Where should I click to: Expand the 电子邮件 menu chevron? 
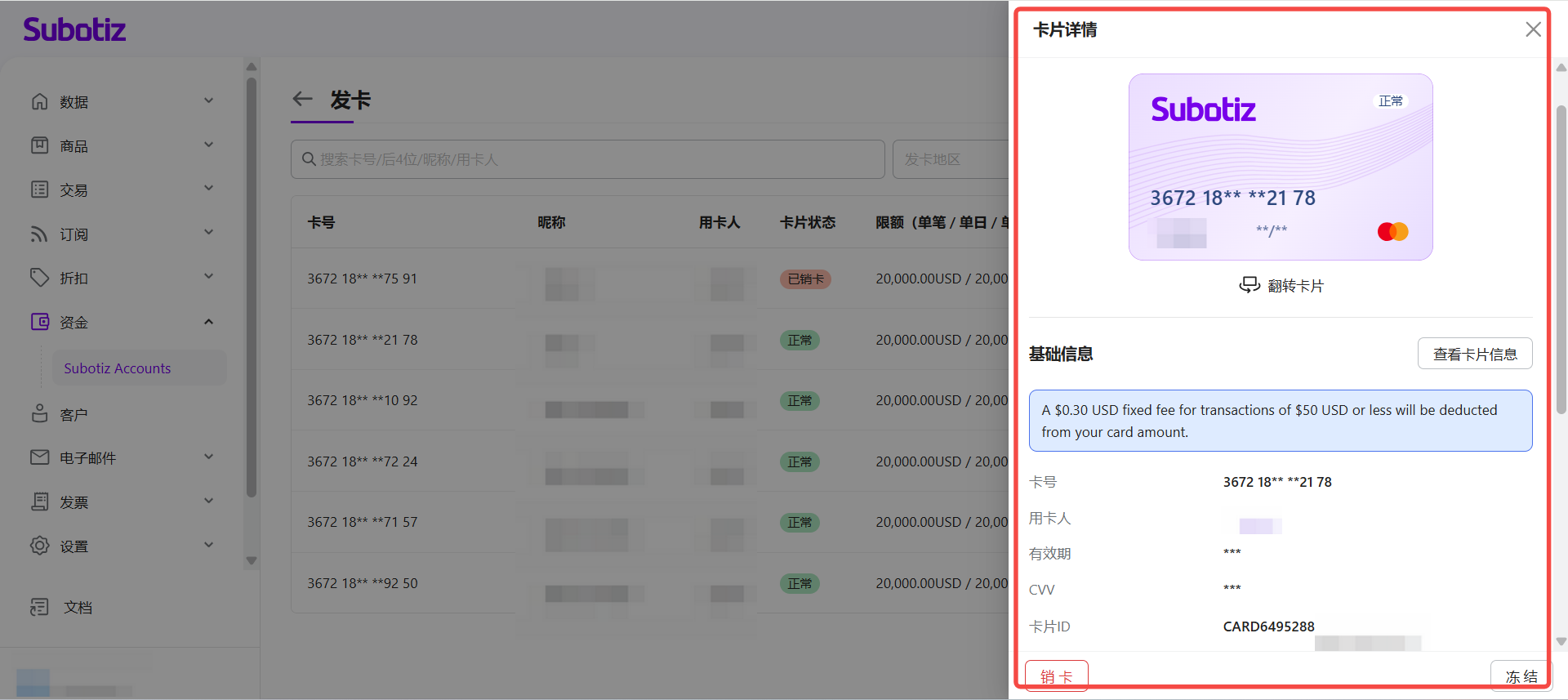pos(209,457)
